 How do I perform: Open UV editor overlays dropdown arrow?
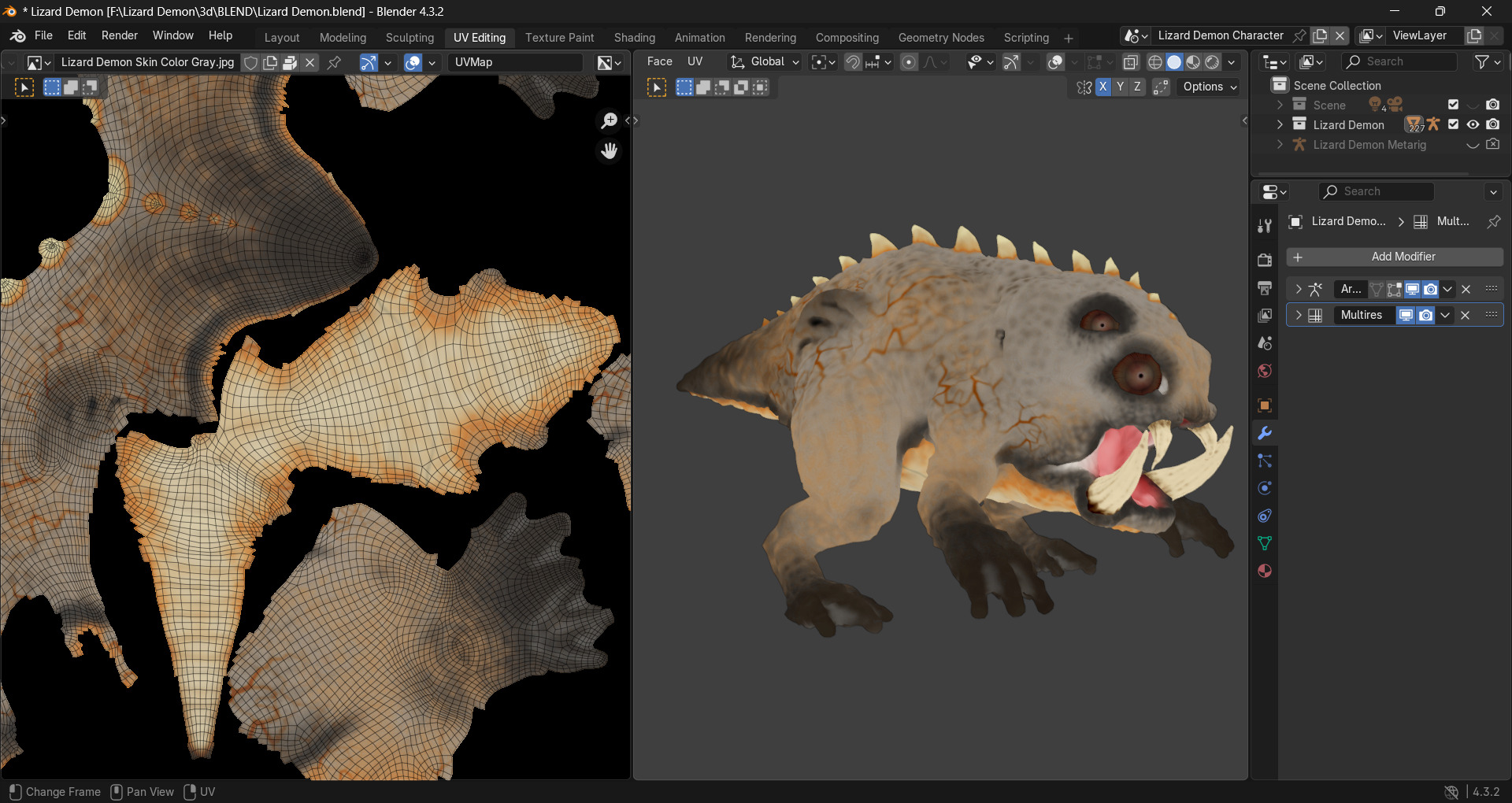coord(432,62)
